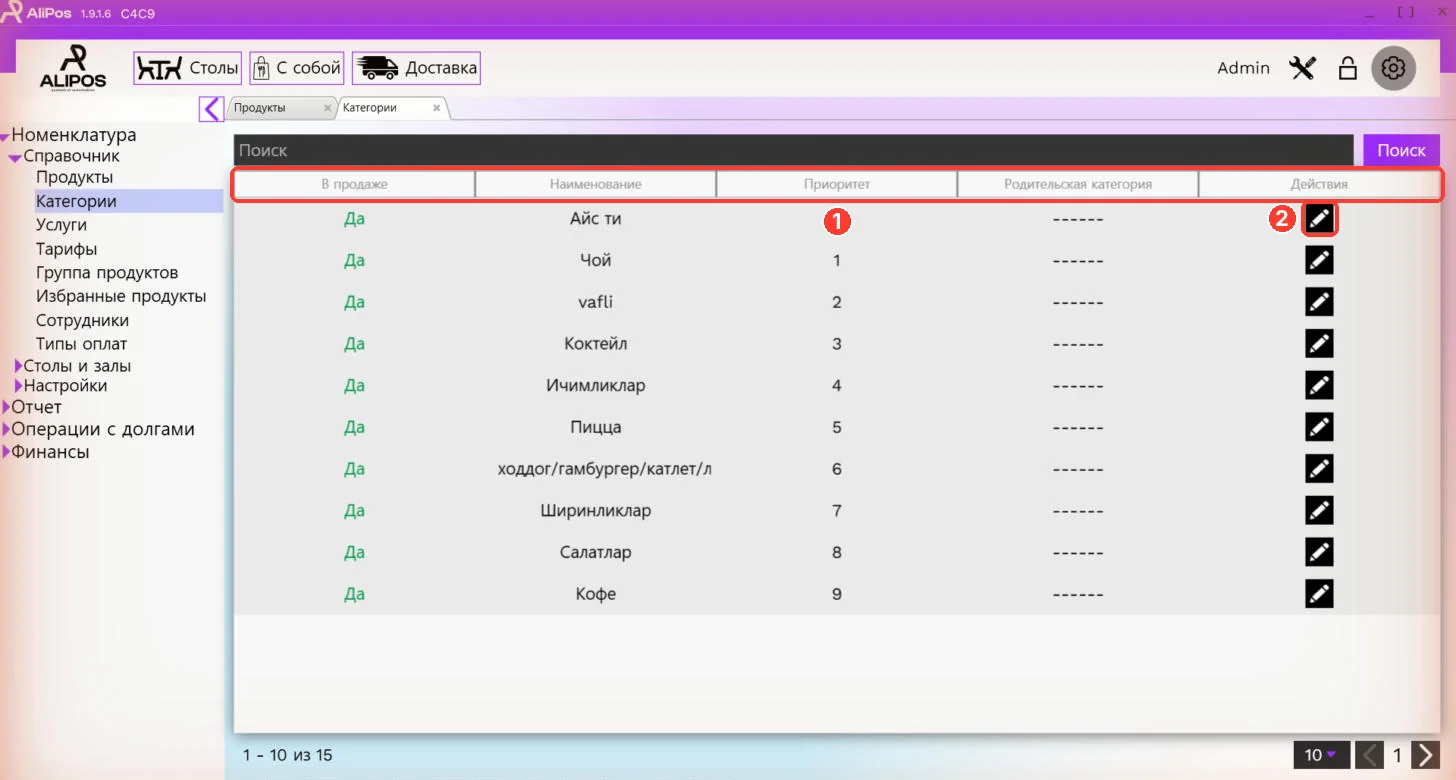Click the purple Поиск button

(x=1401, y=150)
